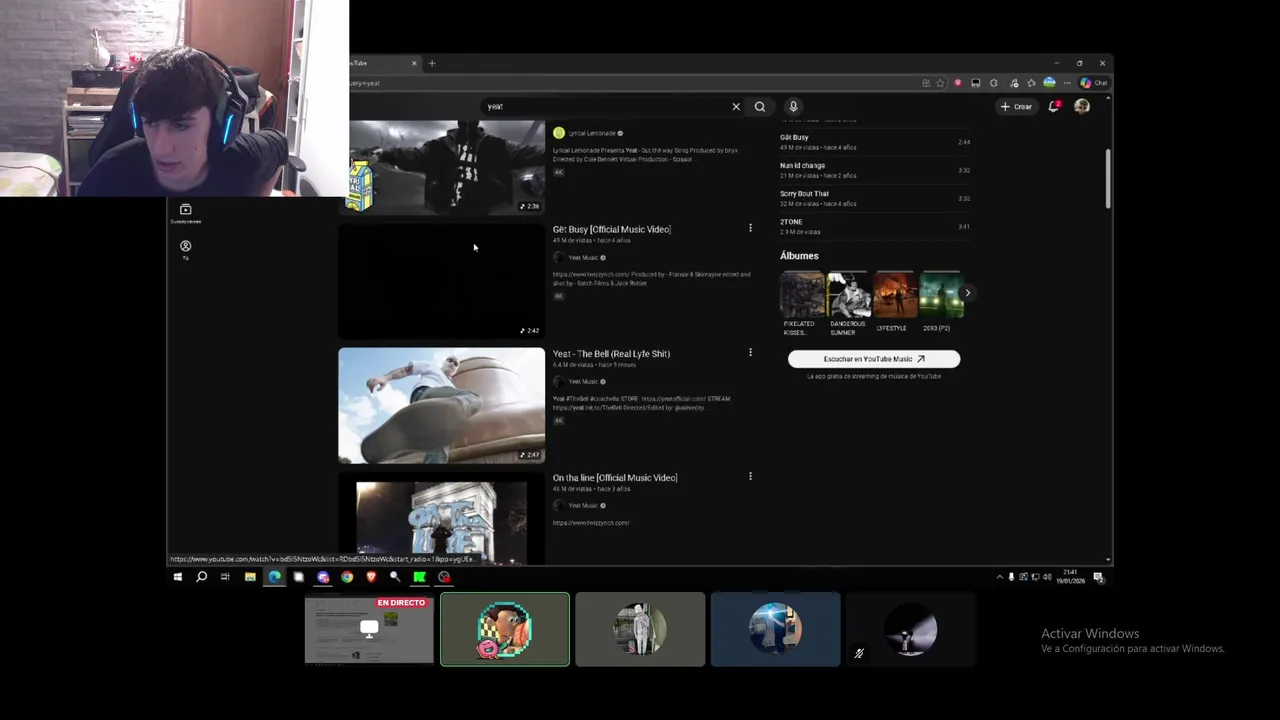This screenshot has height=720, width=1280.
Task: Open Gët Busy [Official Music Video] title
Action: pos(612,229)
